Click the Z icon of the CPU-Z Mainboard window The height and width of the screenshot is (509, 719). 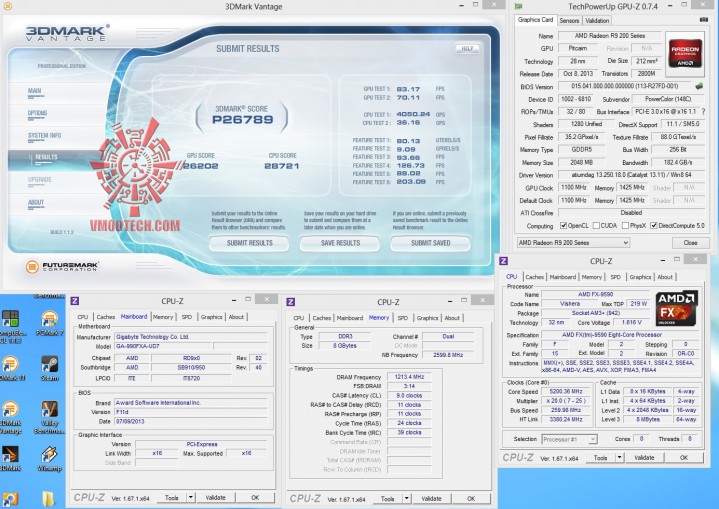tap(75, 301)
